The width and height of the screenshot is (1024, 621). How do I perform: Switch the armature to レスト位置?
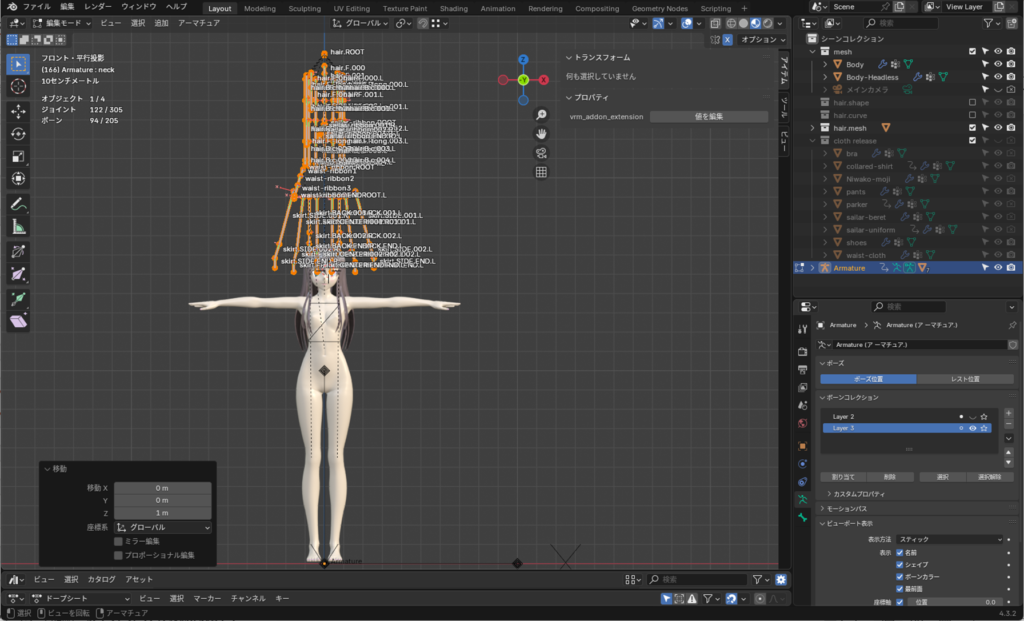(964, 379)
